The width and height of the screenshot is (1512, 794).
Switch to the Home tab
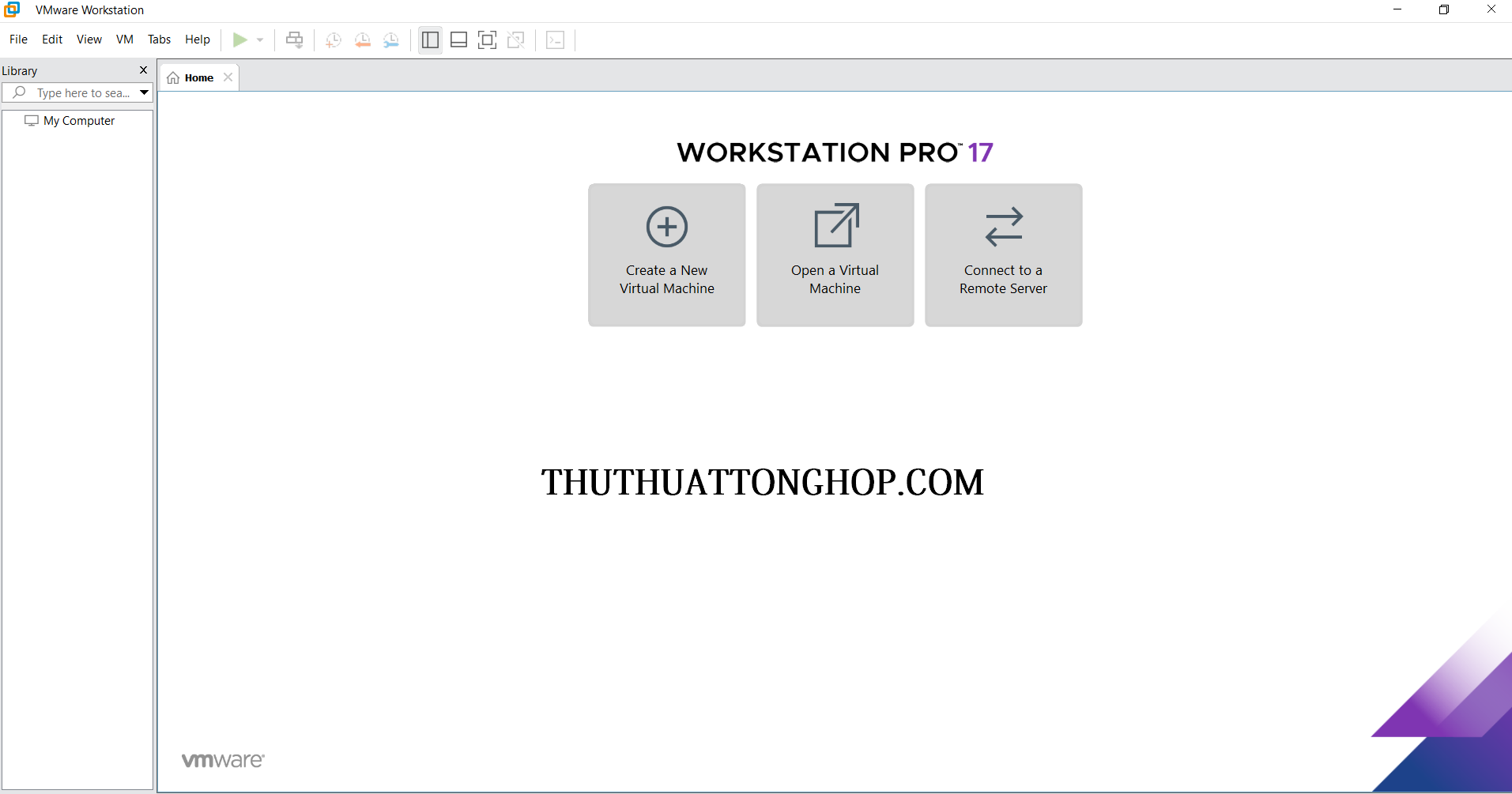pyautogui.click(x=198, y=77)
